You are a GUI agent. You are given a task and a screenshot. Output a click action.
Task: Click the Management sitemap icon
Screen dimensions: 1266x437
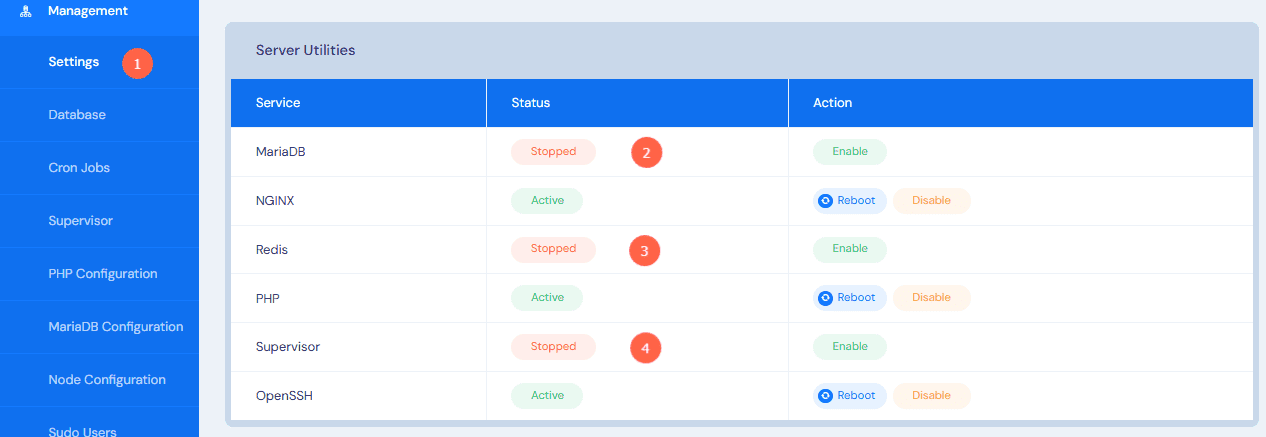(26, 12)
